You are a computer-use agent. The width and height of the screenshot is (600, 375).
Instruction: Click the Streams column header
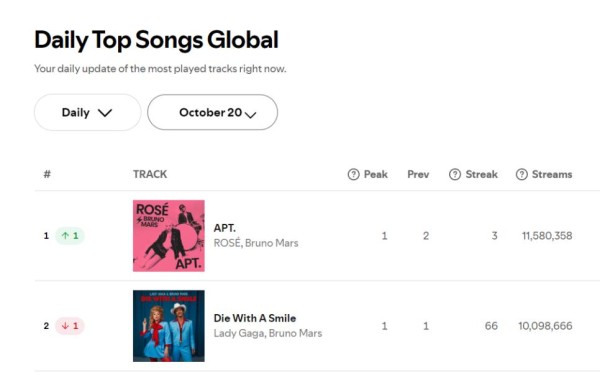pos(552,174)
